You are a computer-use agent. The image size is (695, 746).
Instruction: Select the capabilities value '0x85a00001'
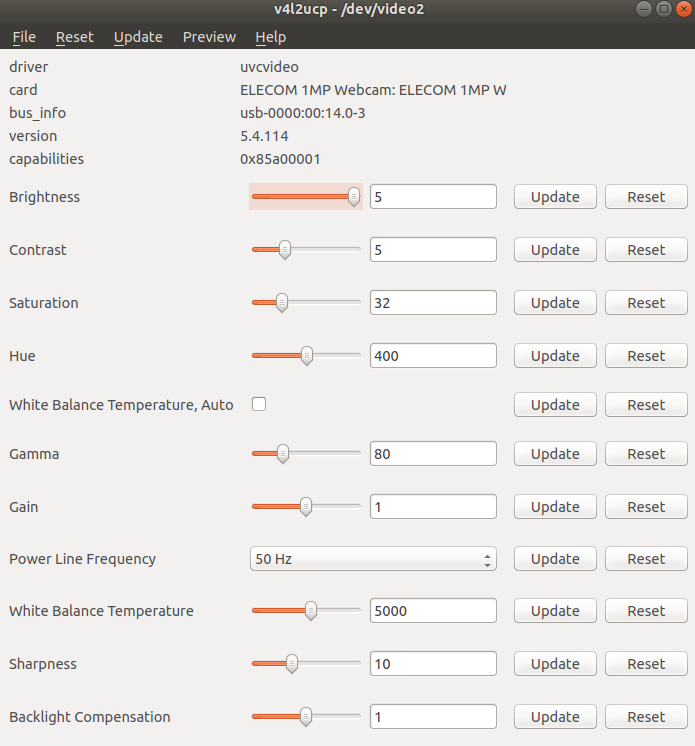pos(280,159)
